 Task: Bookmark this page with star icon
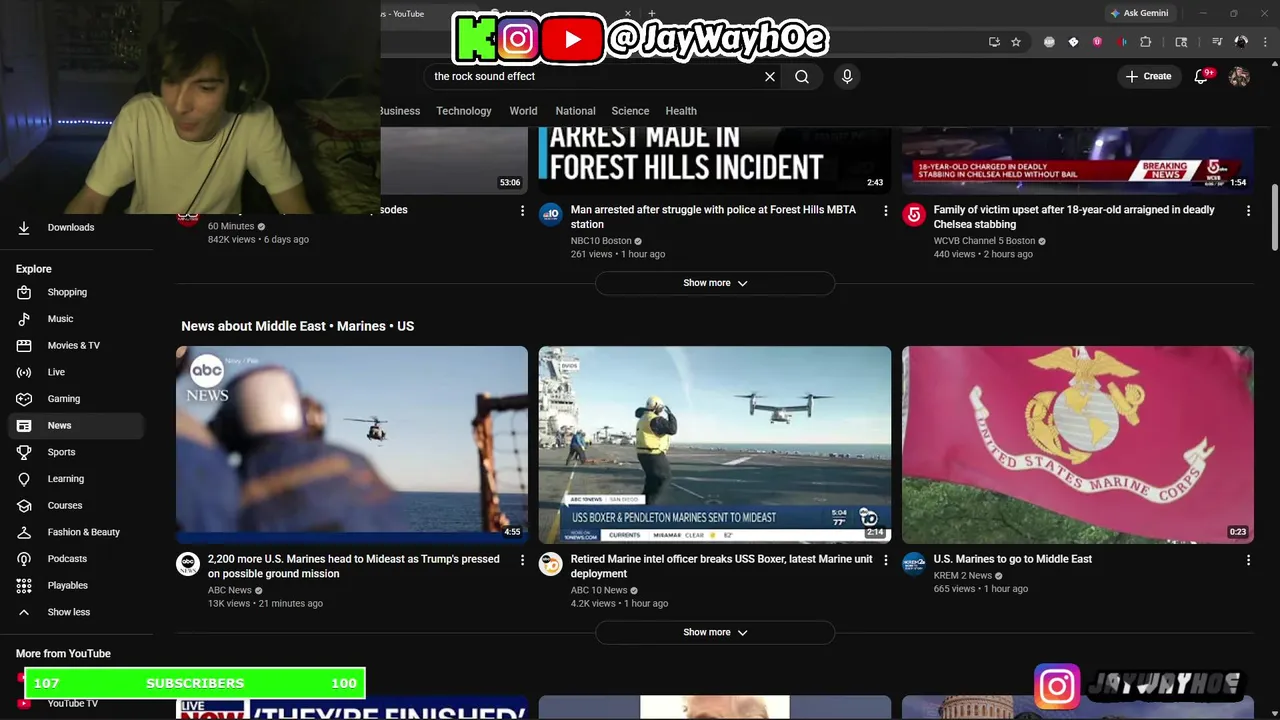pos(1016,42)
